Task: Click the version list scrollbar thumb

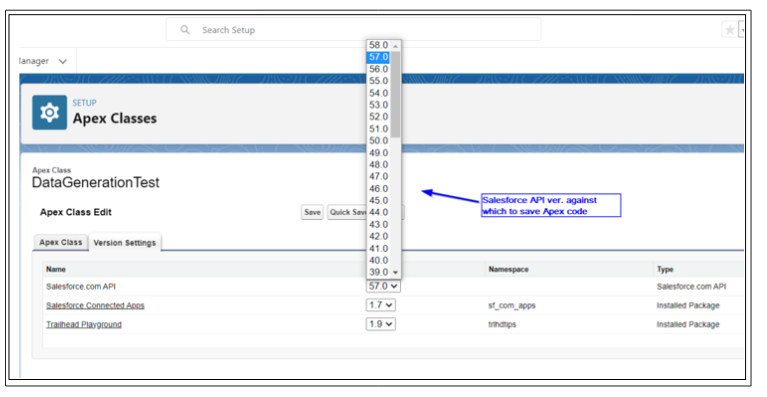Action: click(x=396, y=94)
